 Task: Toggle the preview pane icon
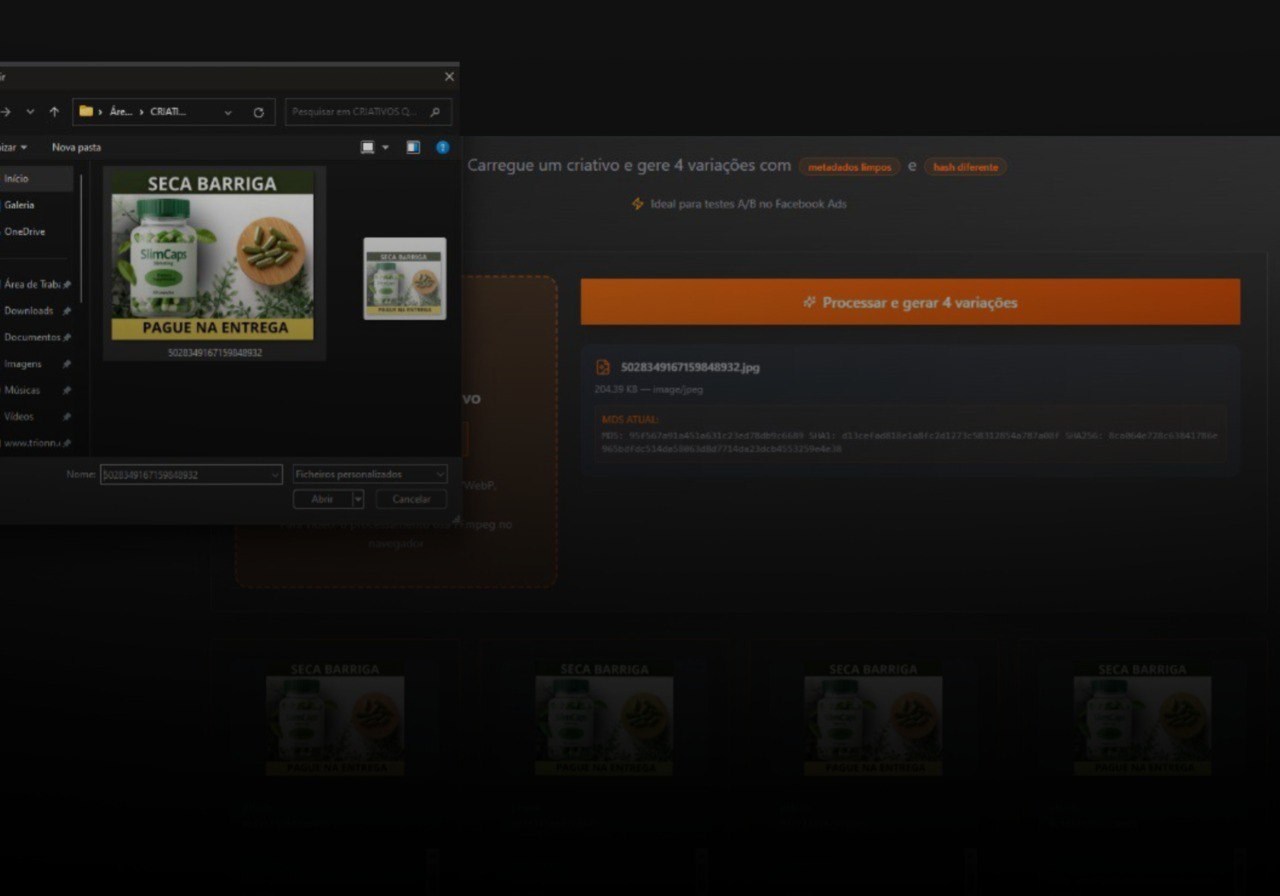(413, 147)
